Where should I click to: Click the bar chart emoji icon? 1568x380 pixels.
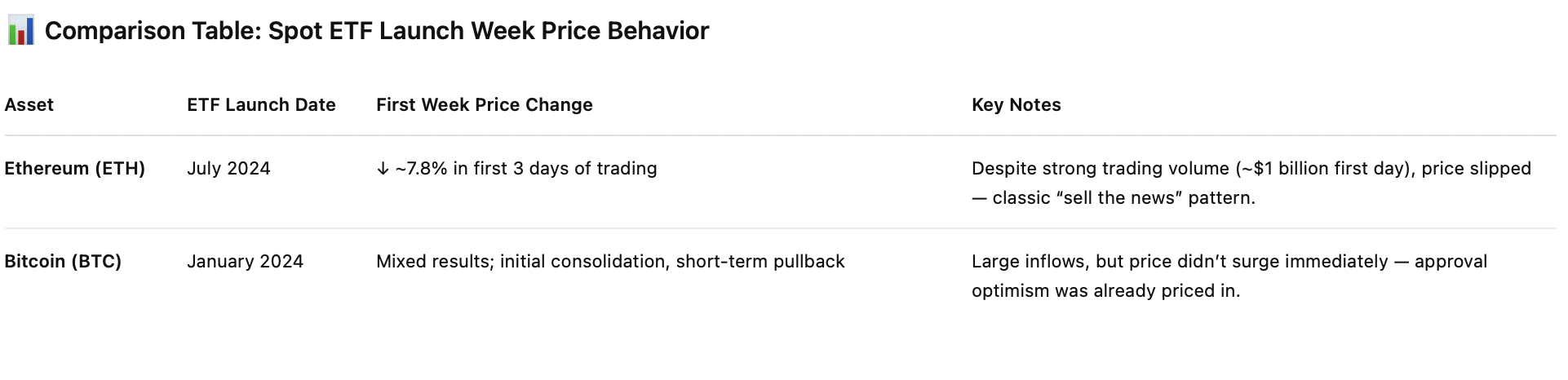(20, 31)
